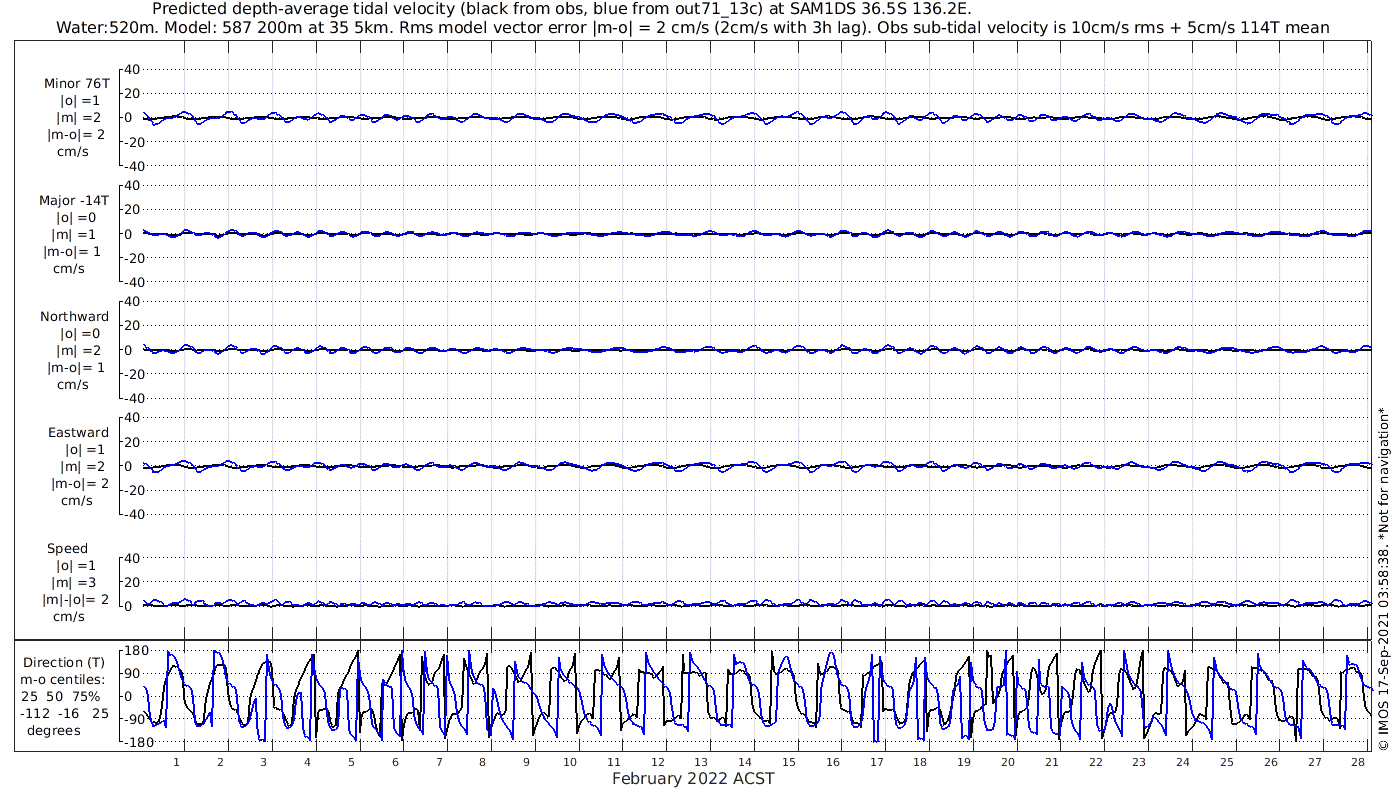Click day tick label '28' on date axis
The width and height of the screenshot is (1400, 800).
pyautogui.click(x=1357, y=762)
